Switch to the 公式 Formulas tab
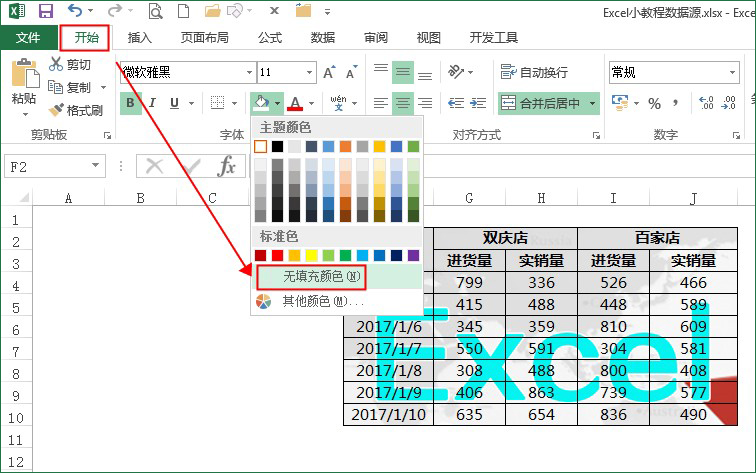The height and width of the screenshot is (473, 756). click(270, 37)
